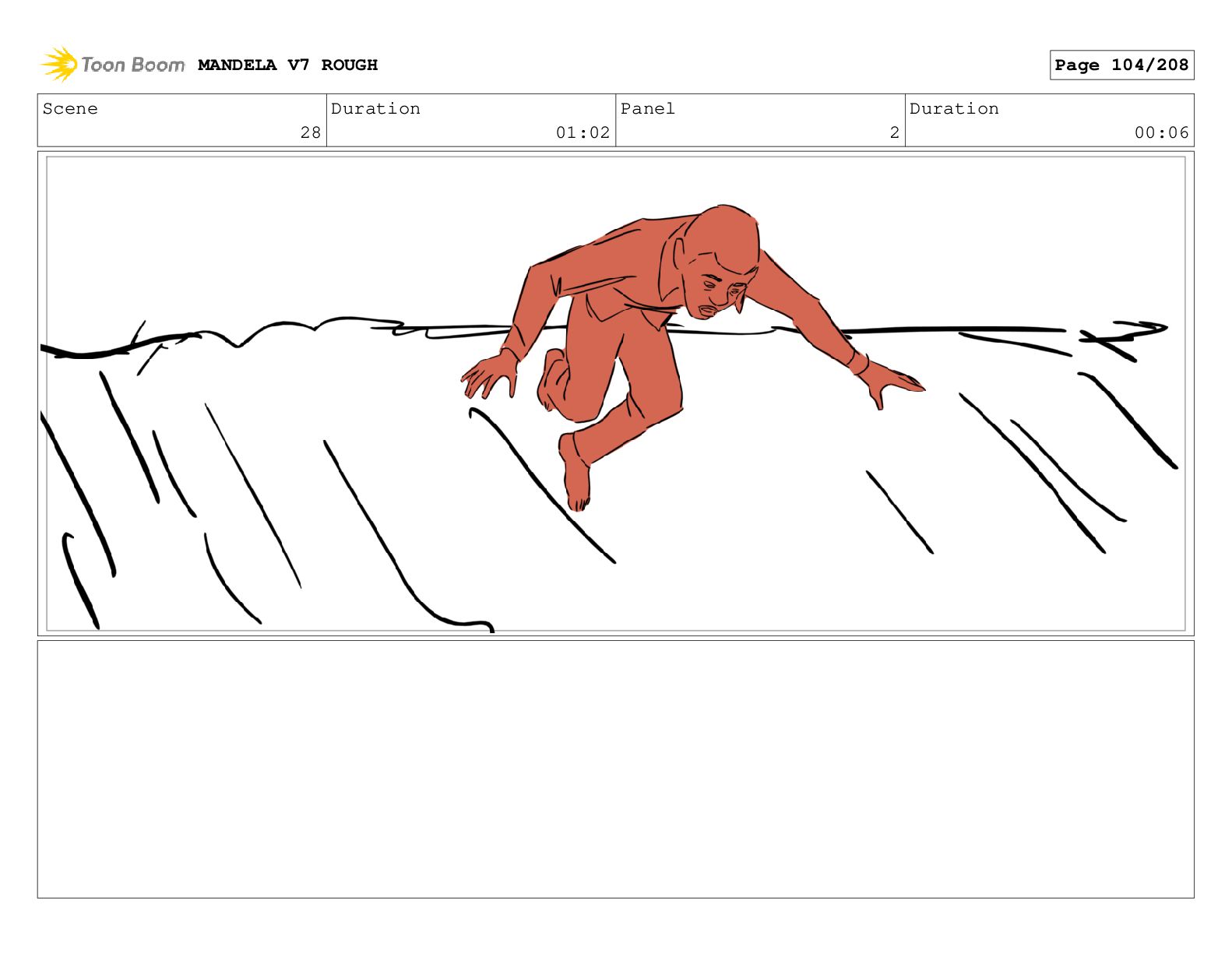Click the Toon Boom logo
1232x954 pixels.
point(113,65)
